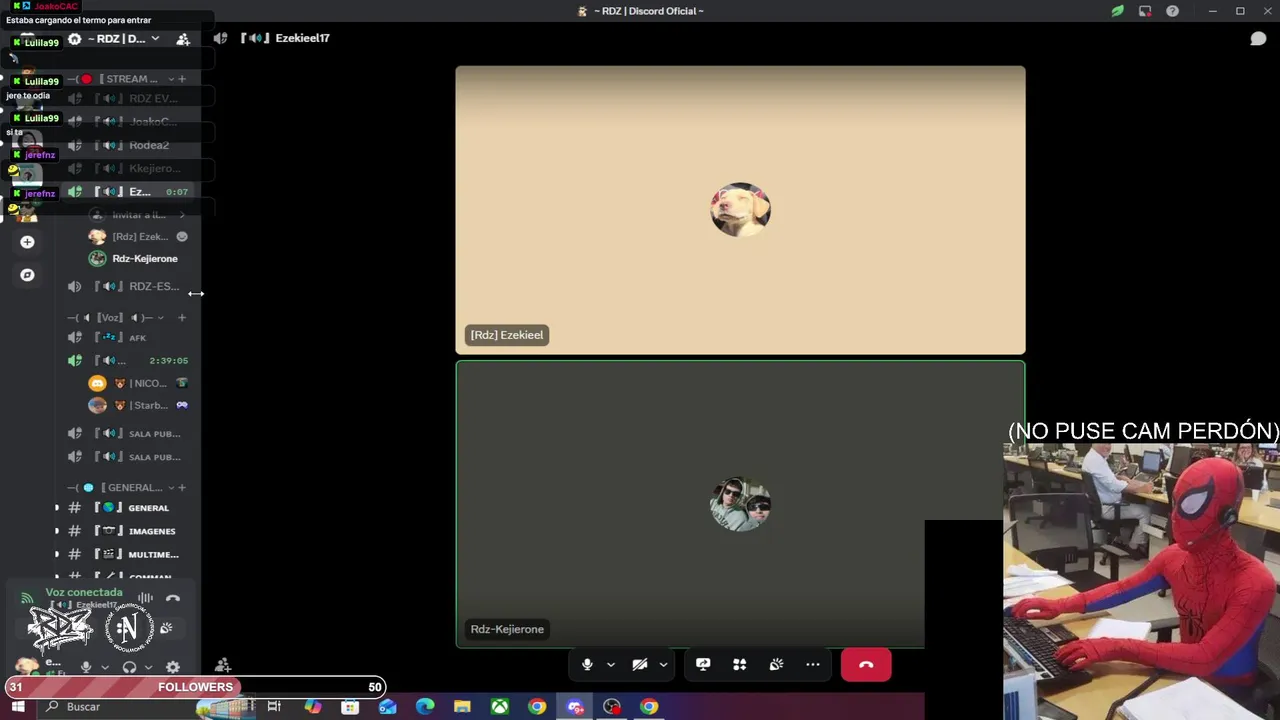Start an activity from the call bar
This screenshot has width=1280, height=720.
coord(740,664)
